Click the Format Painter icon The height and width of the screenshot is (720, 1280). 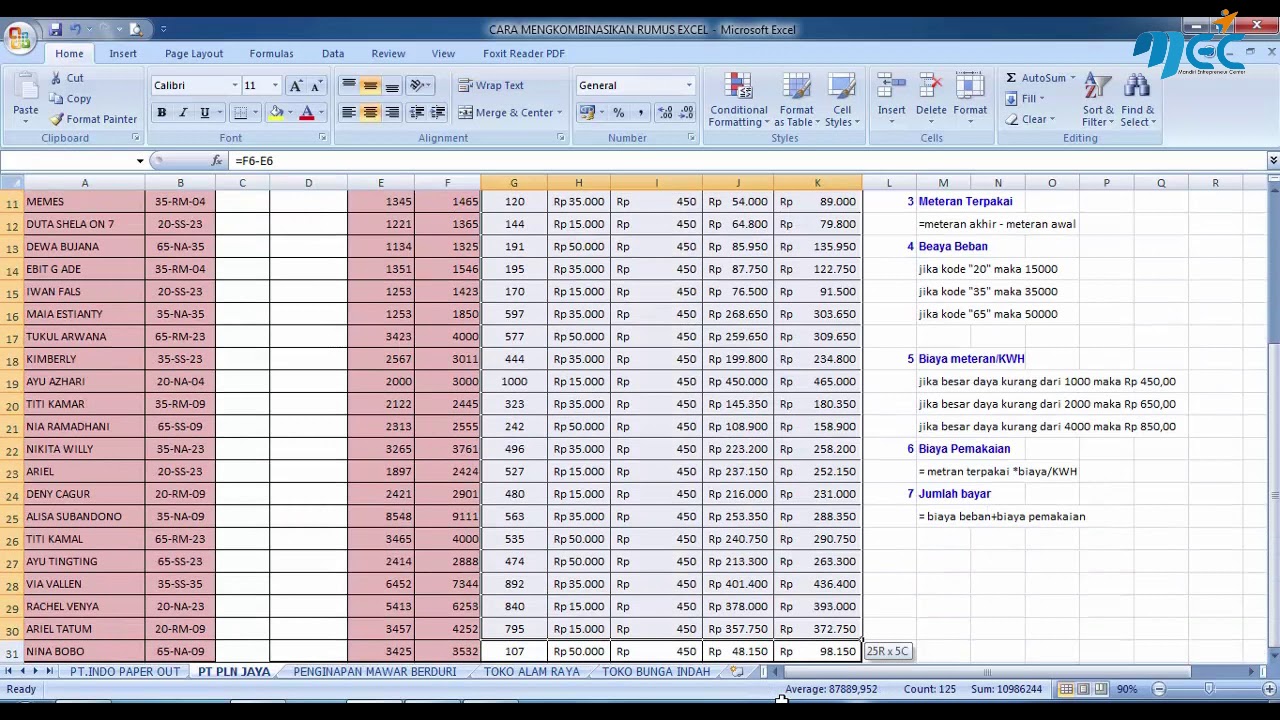(x=57, y=119)
